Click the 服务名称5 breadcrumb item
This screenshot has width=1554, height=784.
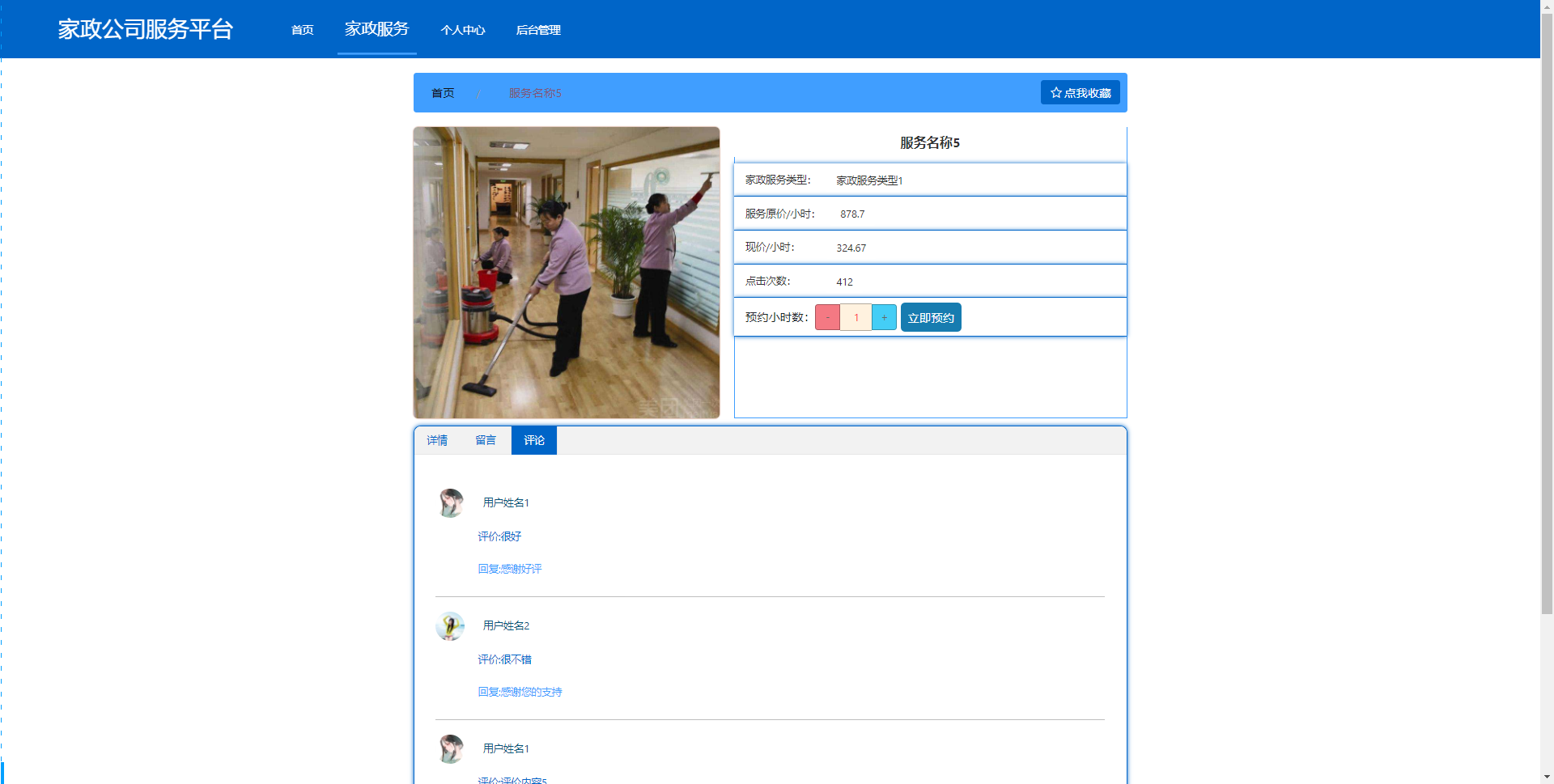[535, 93]
